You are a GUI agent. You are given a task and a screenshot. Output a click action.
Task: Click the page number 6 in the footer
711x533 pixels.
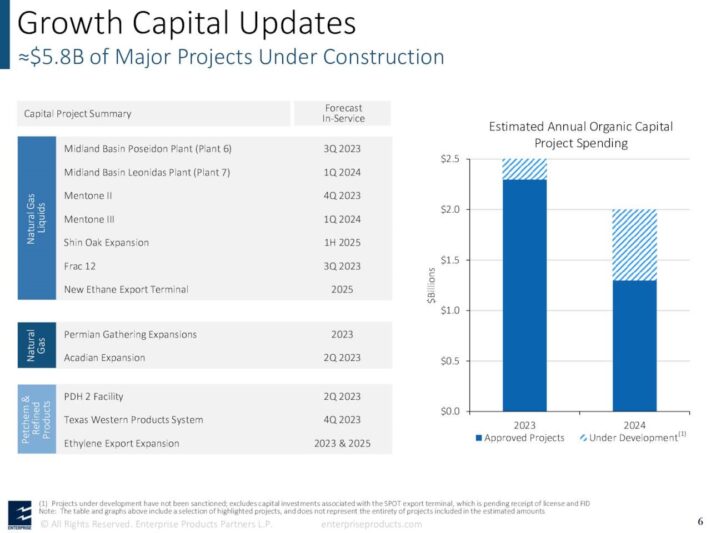(x=699, y=521)
